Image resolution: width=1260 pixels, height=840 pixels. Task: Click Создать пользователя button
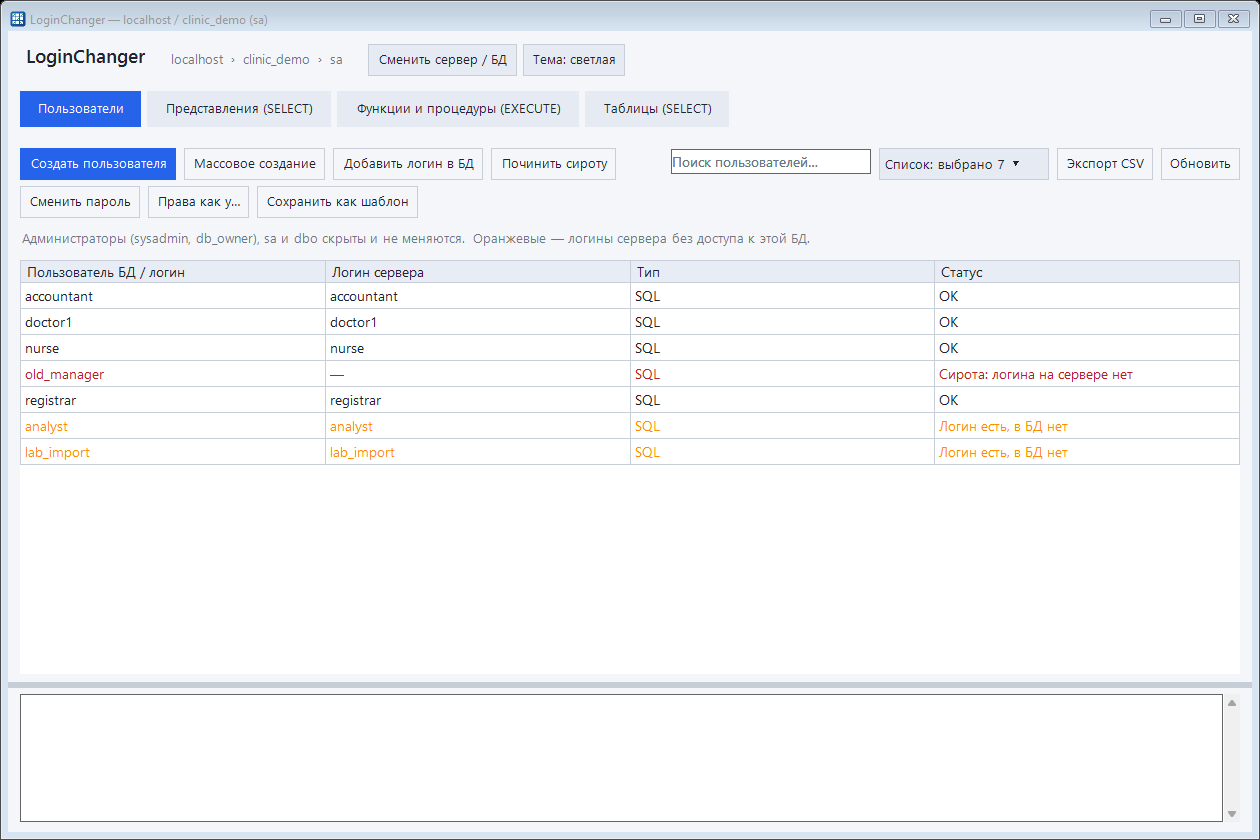point(98,164)
